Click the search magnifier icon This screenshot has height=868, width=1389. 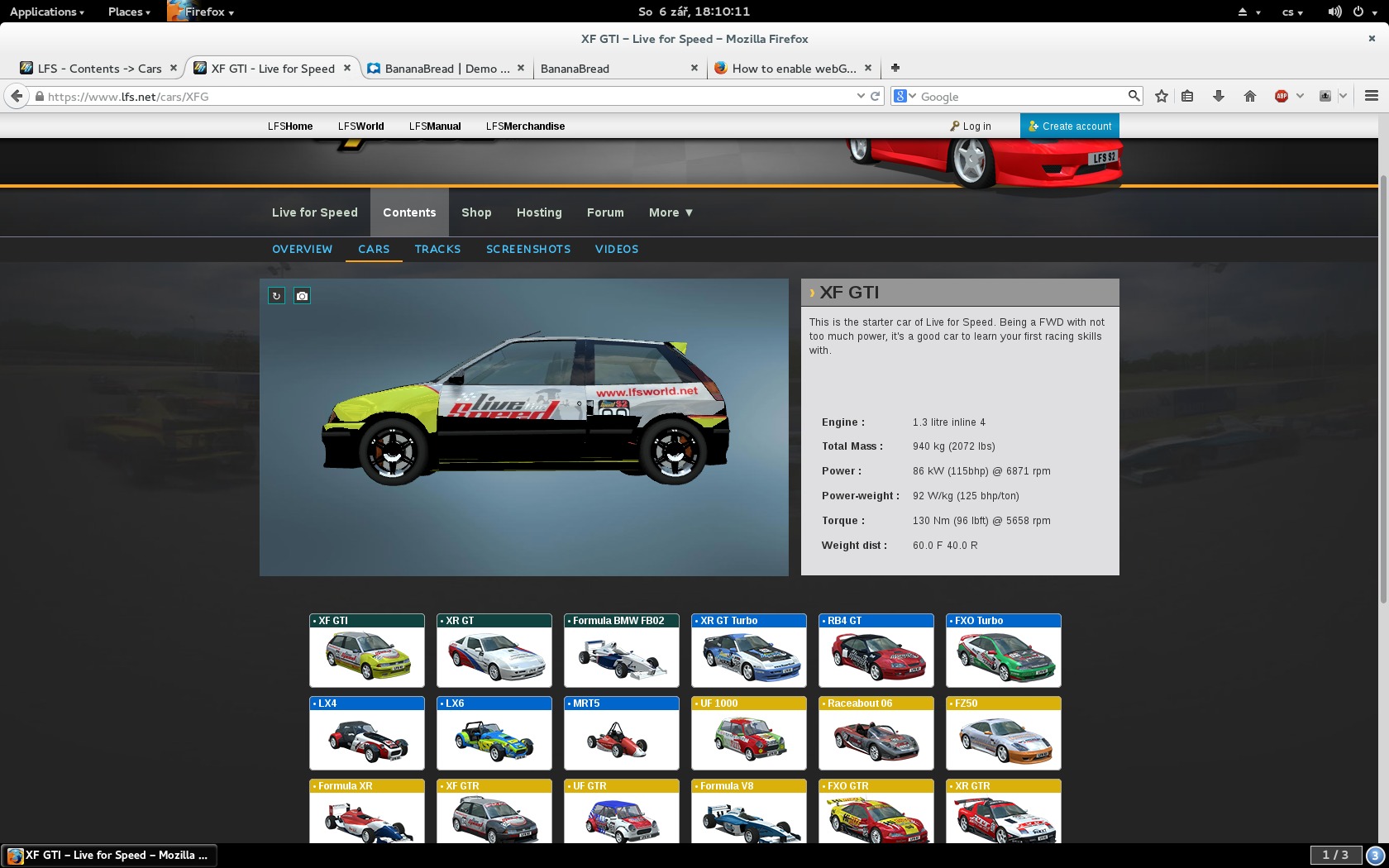(x=1134, y=96)
